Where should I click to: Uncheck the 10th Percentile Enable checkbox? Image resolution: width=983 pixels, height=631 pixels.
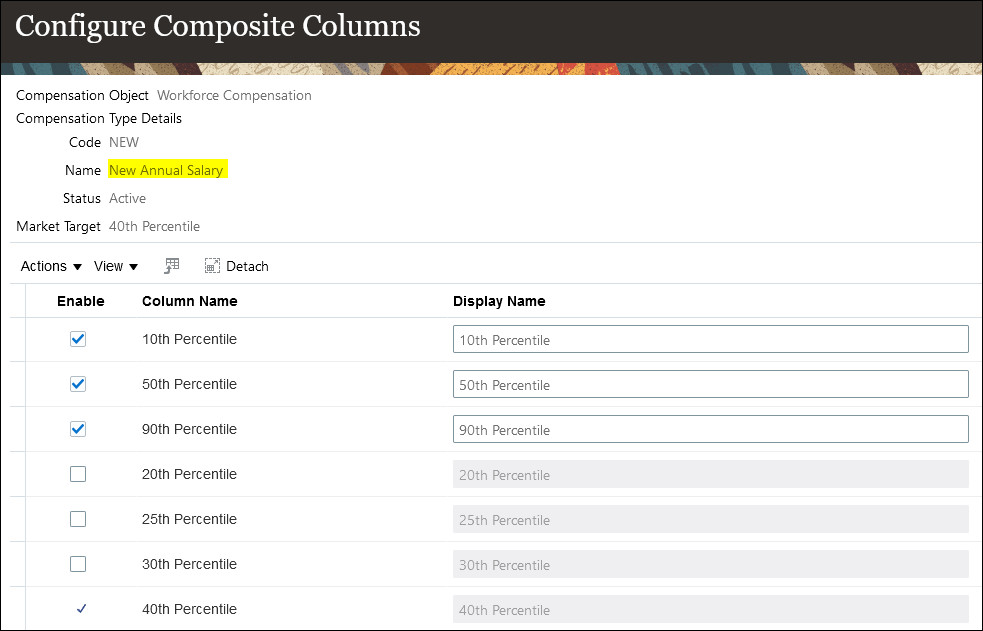point(78,339)
